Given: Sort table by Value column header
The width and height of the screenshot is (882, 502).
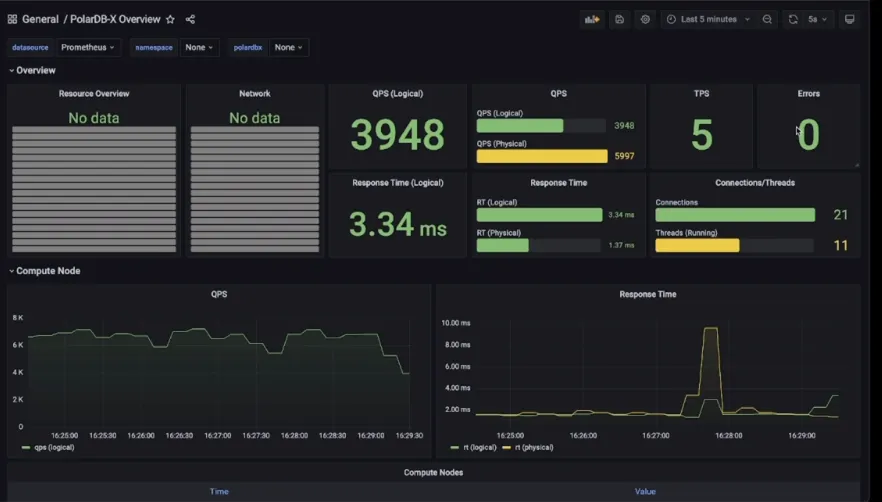Looking at the screenshot, I should pos(645,491).
